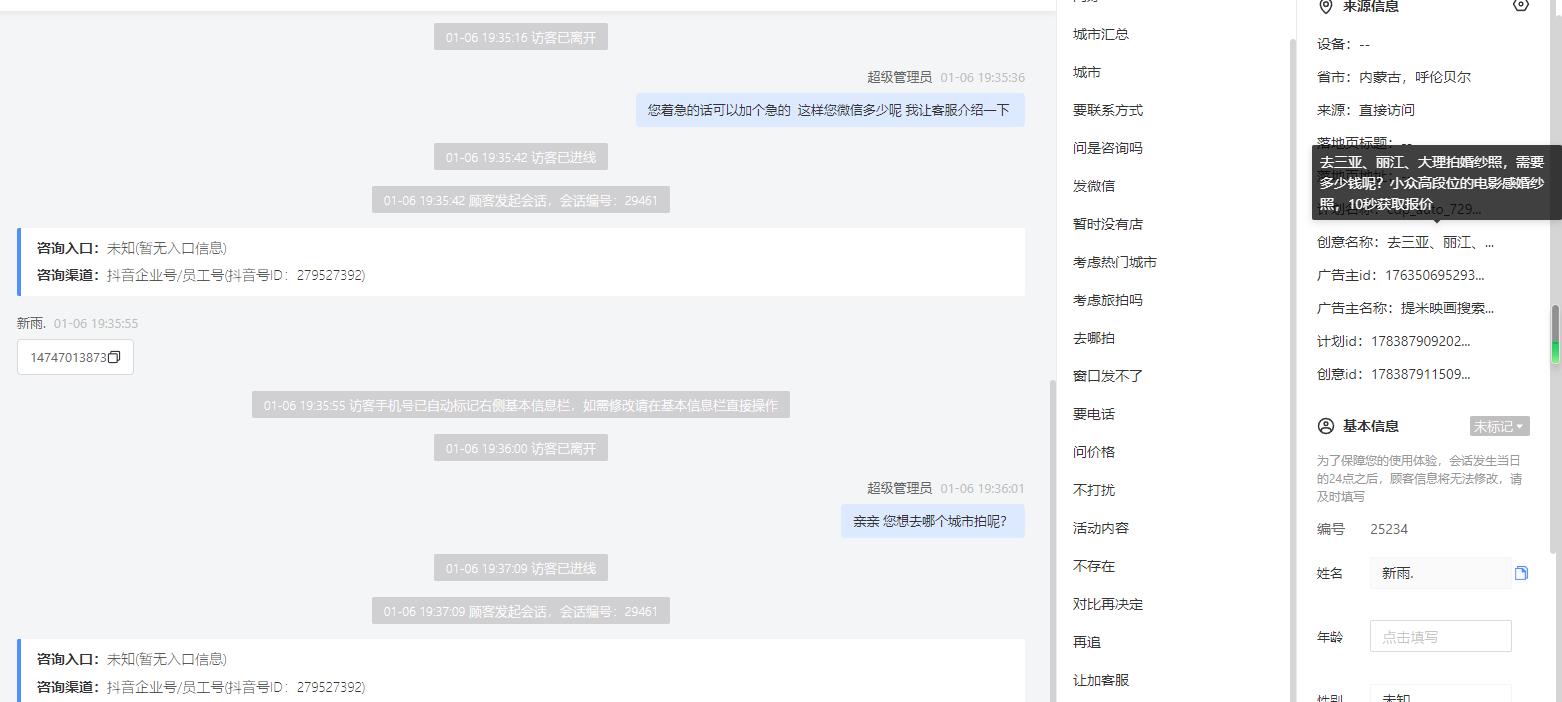
Task: Open the 未标记 tag dropdown
Action: click(1499, 427)
